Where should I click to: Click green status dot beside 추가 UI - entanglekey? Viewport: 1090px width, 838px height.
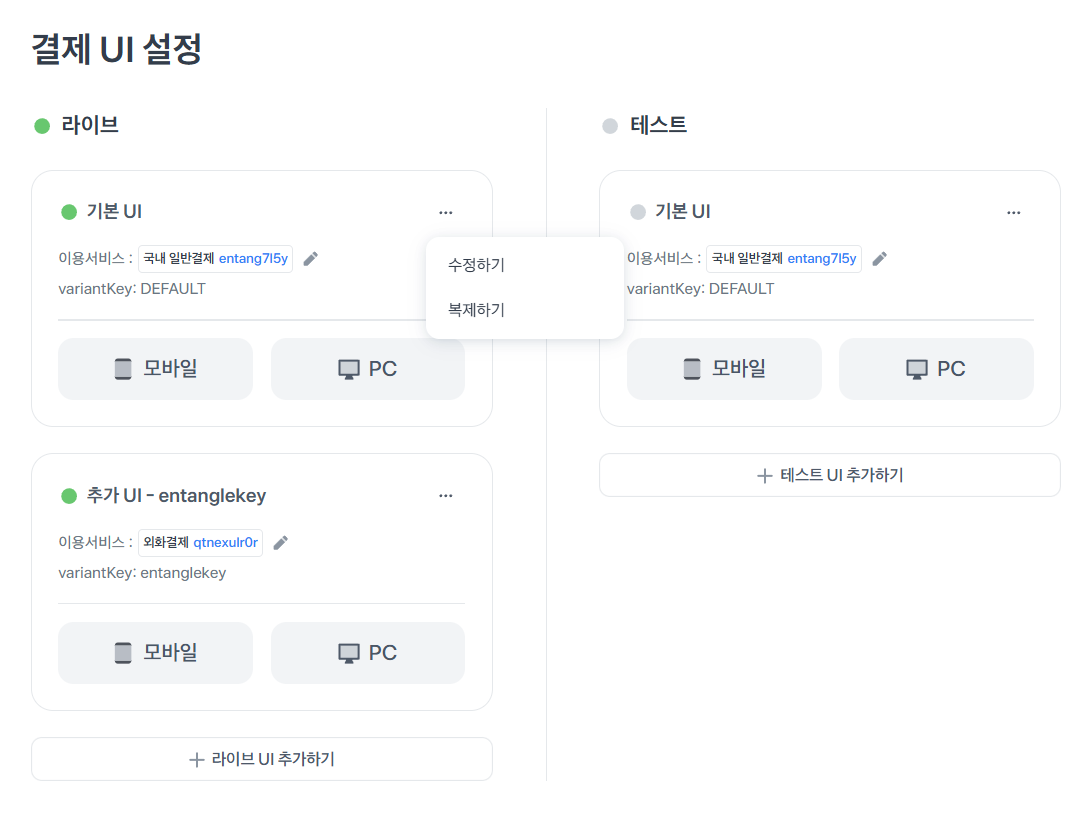pyautogui.click(x=69, y=496)
